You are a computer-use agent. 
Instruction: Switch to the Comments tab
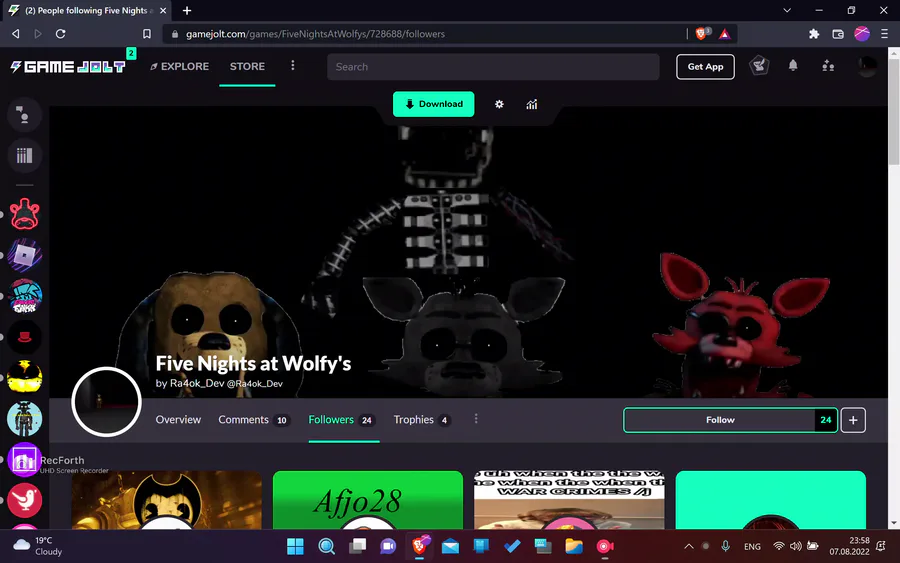253,420
